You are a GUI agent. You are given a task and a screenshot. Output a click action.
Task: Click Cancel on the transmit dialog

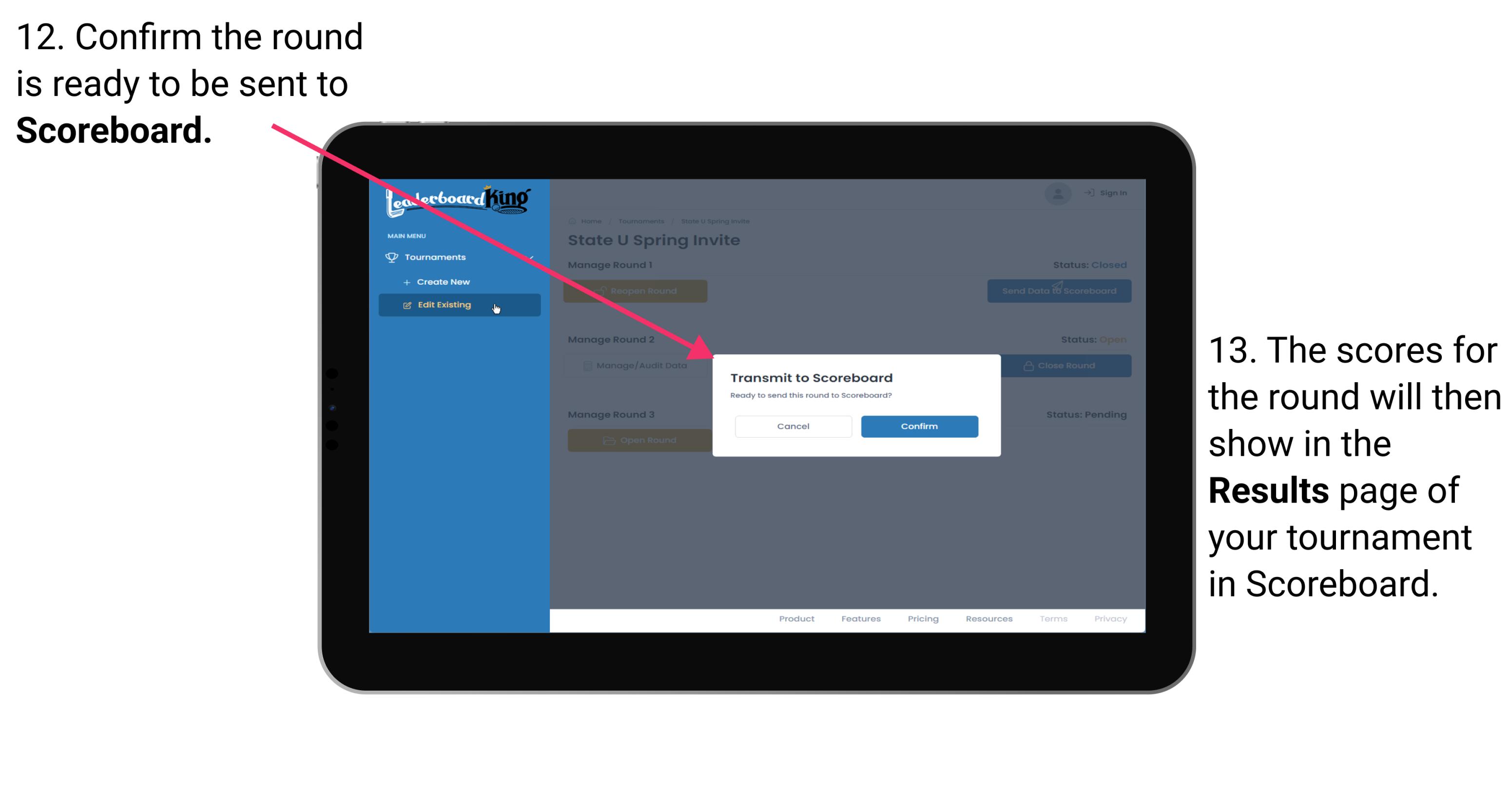pyautogui.click(x=793, y=426)
